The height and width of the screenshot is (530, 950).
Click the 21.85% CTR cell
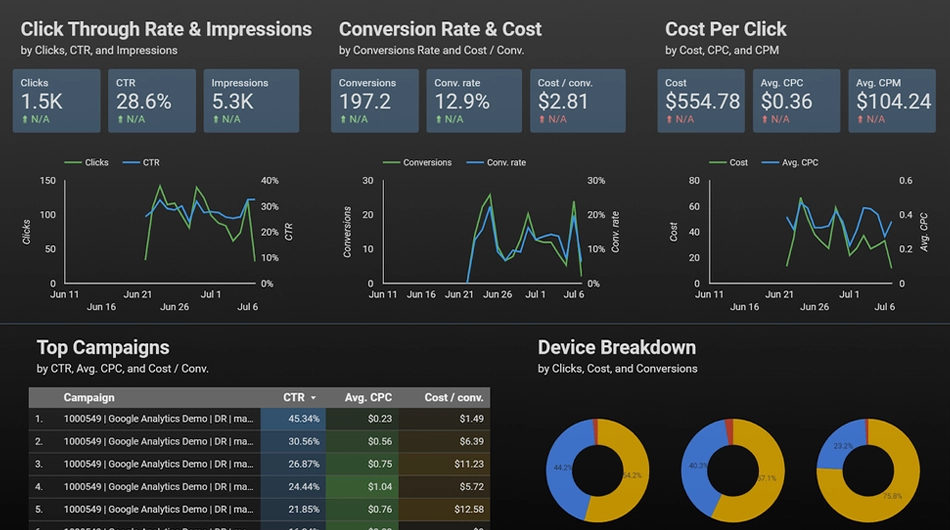tap(293, 509)
